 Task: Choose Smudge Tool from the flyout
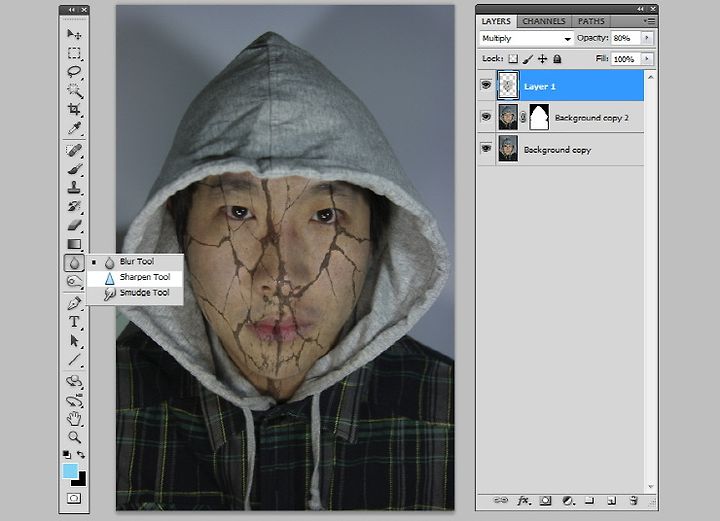point(135,293)
